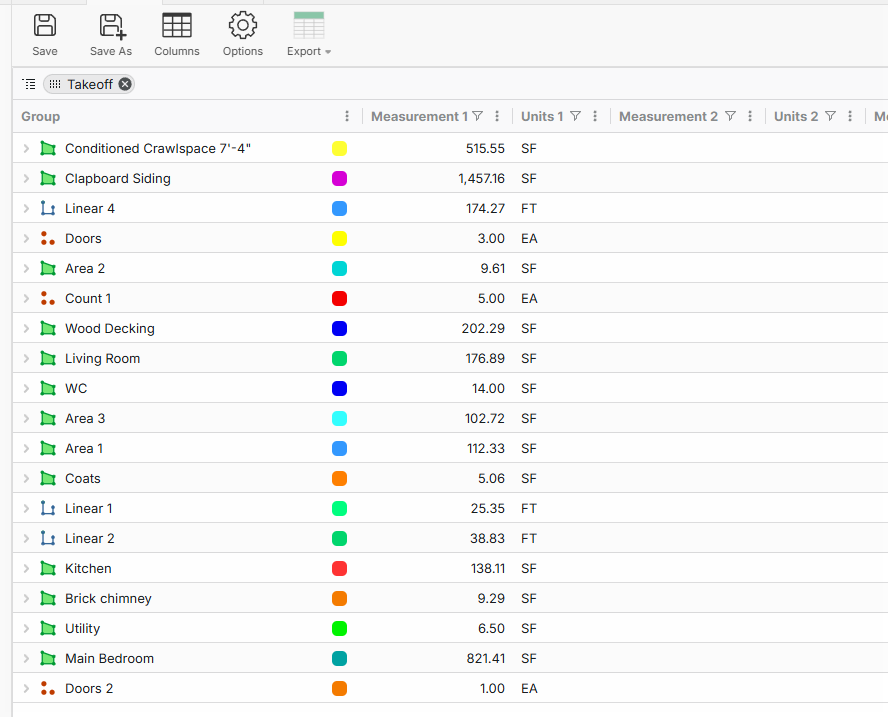Open the Units 1 column menu
The height and width of the screenshot is (717, 888).
click(595, 116)
